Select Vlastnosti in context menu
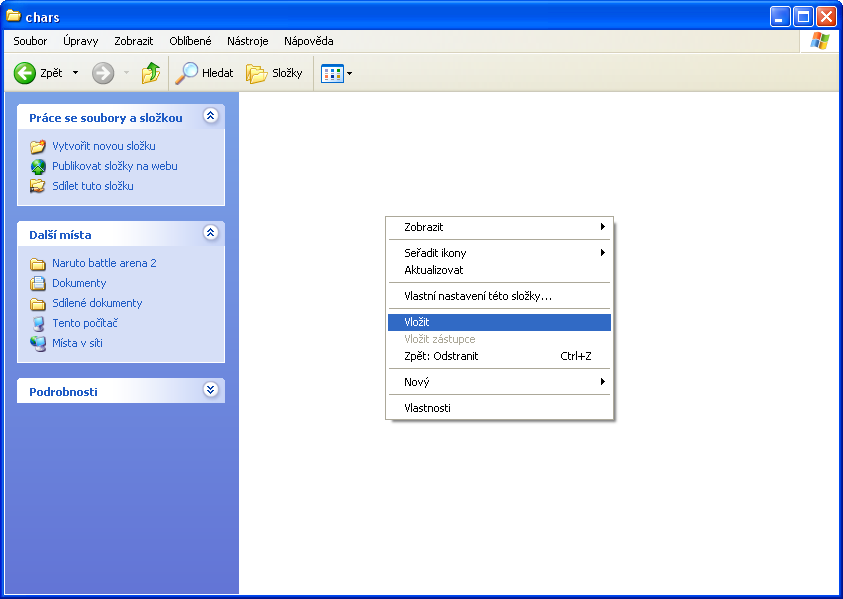Viewport: 843px width, 599px height. coord(499,408)
